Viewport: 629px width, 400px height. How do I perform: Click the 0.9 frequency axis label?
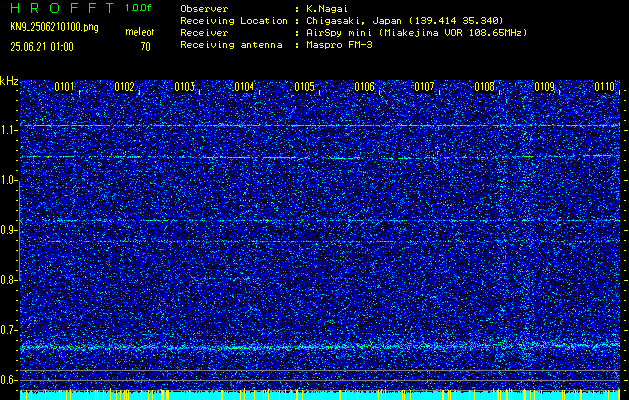pyautogui.click(x=8, y=230)
